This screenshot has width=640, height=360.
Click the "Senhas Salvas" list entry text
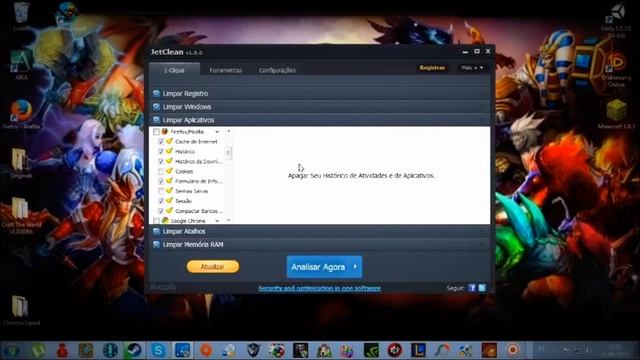pos(191,191)
